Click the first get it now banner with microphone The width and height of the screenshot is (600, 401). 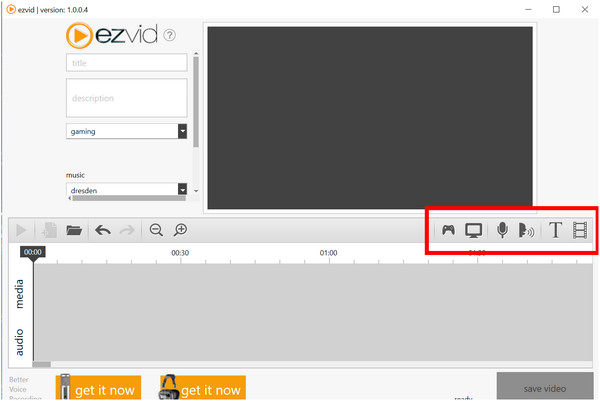pos(98,388)
